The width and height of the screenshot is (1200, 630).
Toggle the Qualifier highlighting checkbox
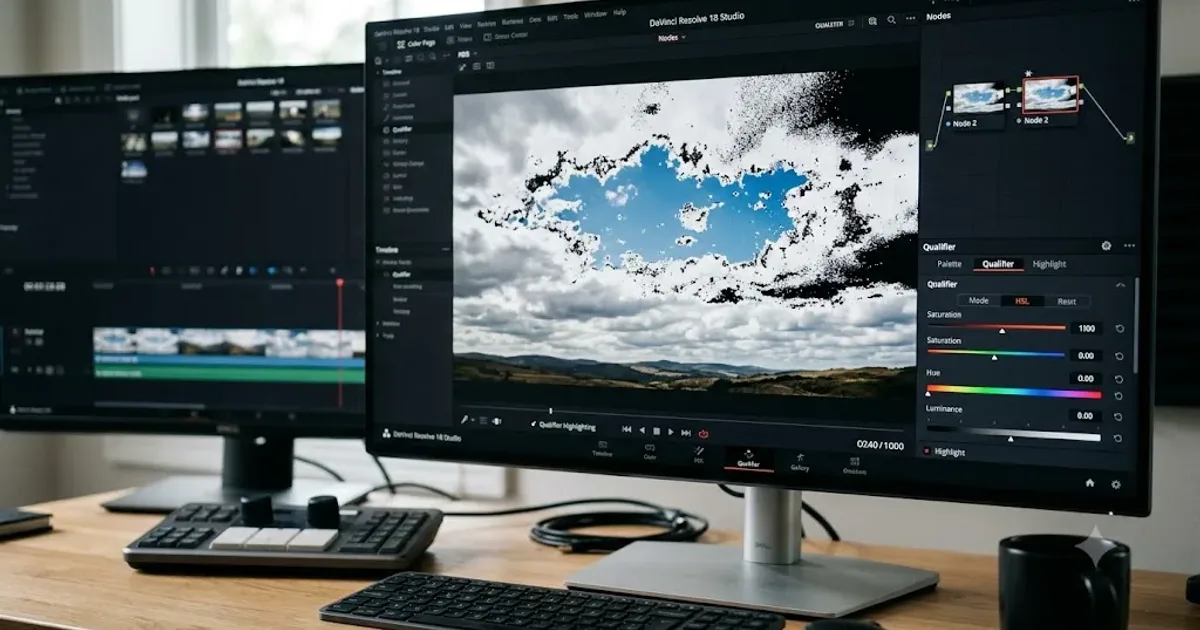click(533, 424)
